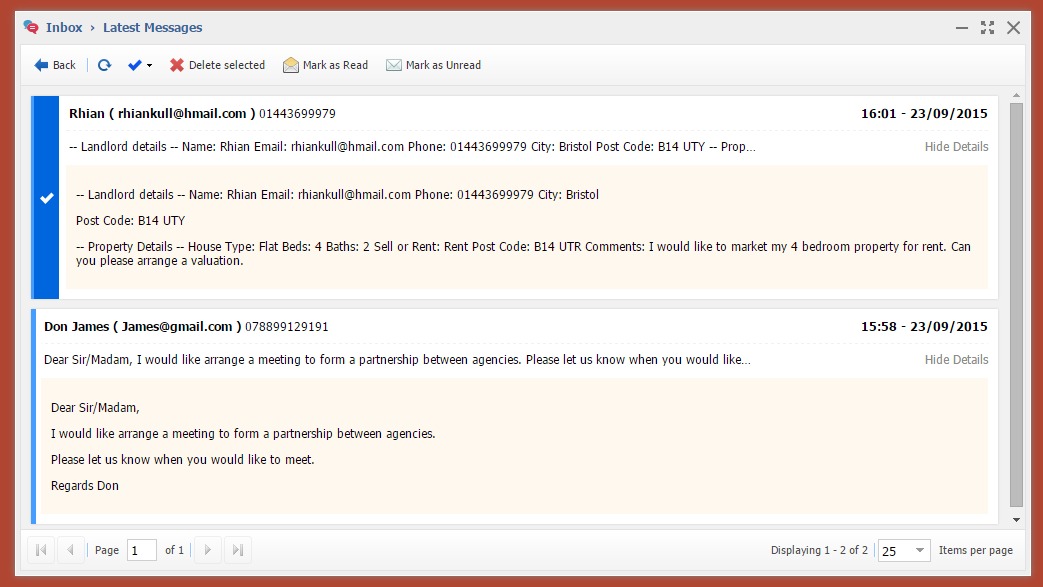Deselect Rhian's message checkmark
This screenshot has width=1043, height=587.
pyautogui.click(x=46, y=198)
